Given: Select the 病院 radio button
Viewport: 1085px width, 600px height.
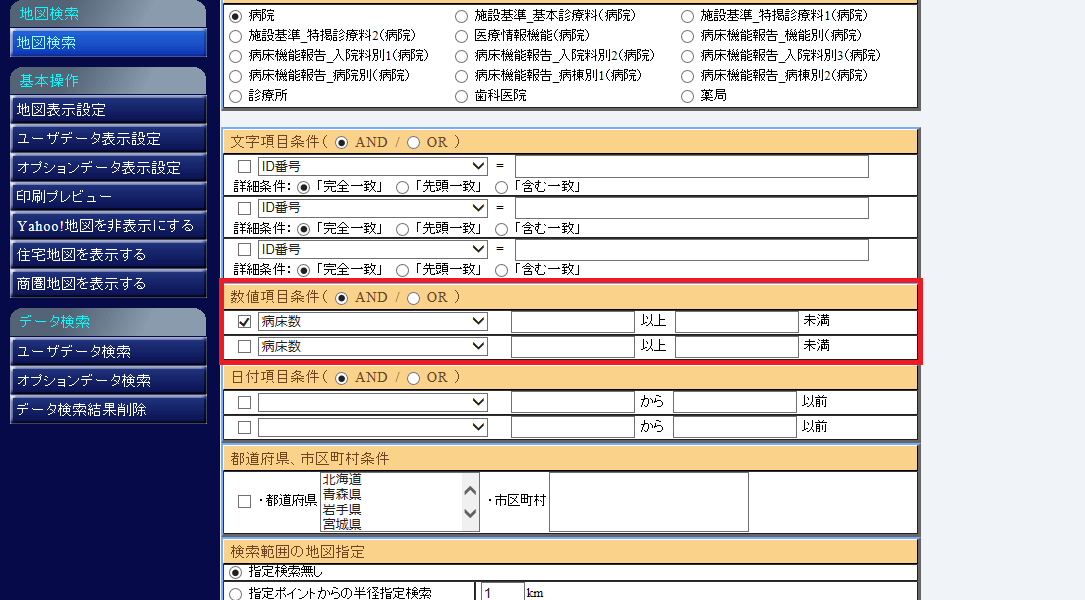Looking at the screenshot, I should (236, 16).
